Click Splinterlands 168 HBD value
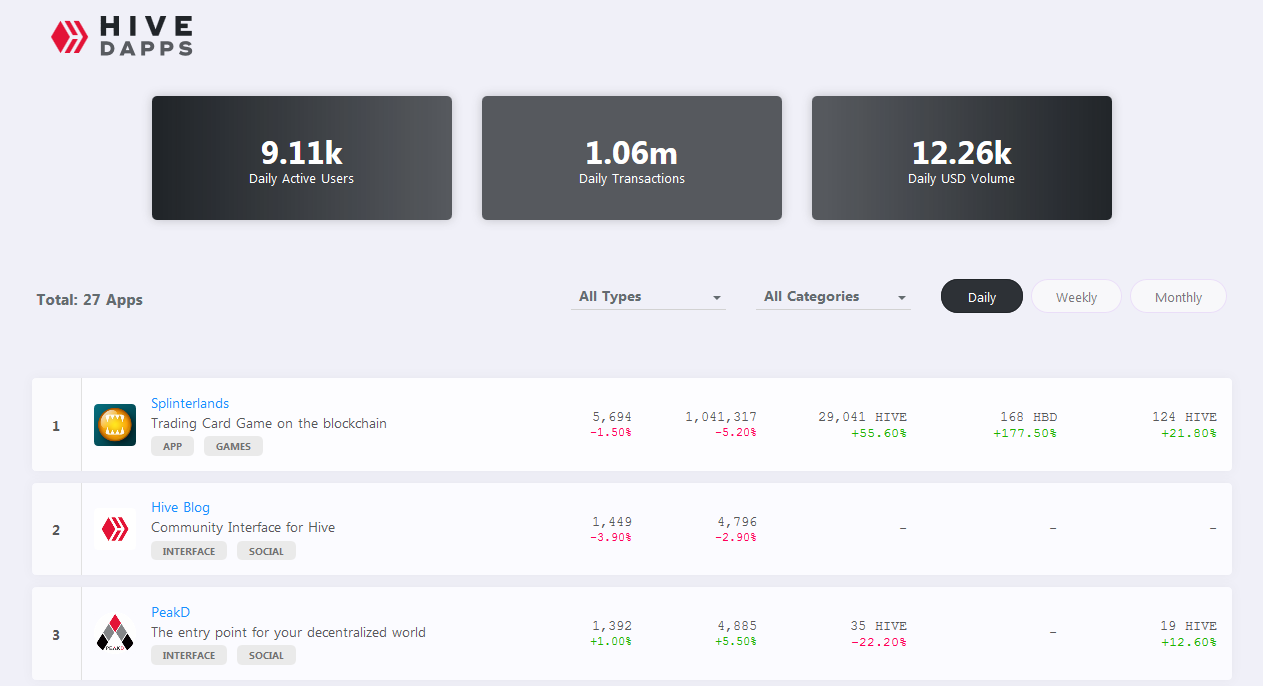Image resolution: width=1263 pixels, height=686 pixels. click(x=1028, y=417)
